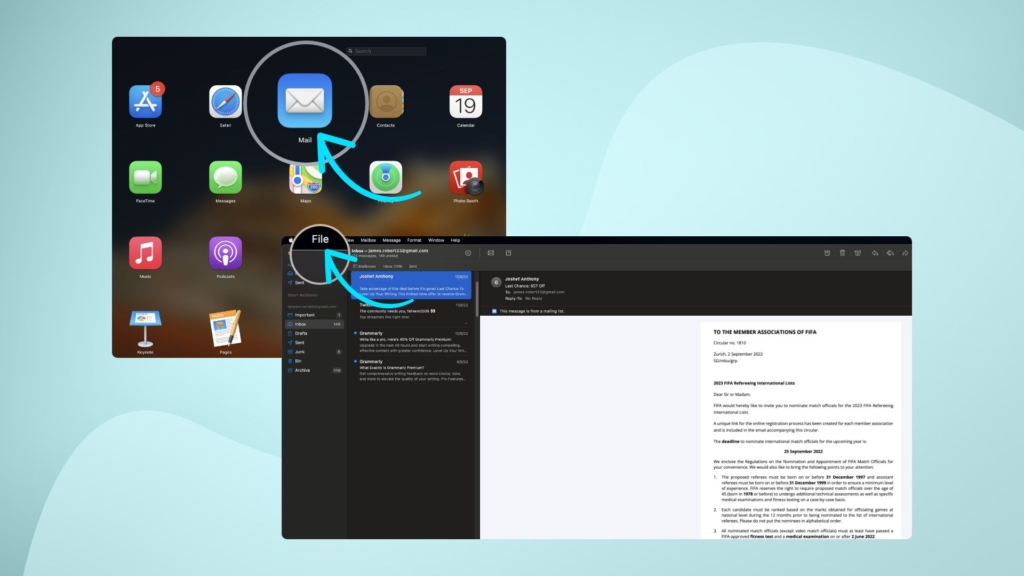Open the Calendar app showing SEP 19
1024x576 pixels.
(466, 102)
